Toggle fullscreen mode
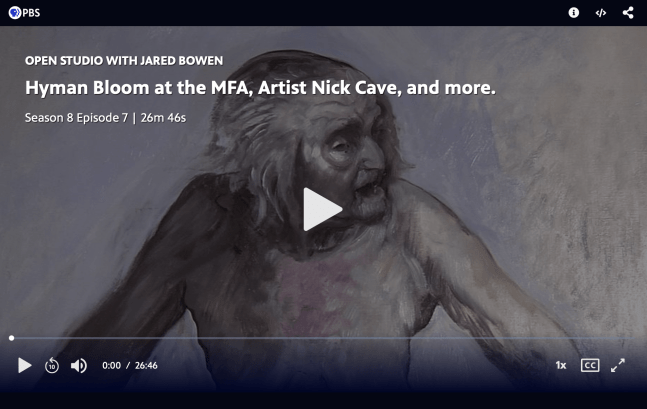Viewport: 647px width, 409px height. (x=618, y=365)
